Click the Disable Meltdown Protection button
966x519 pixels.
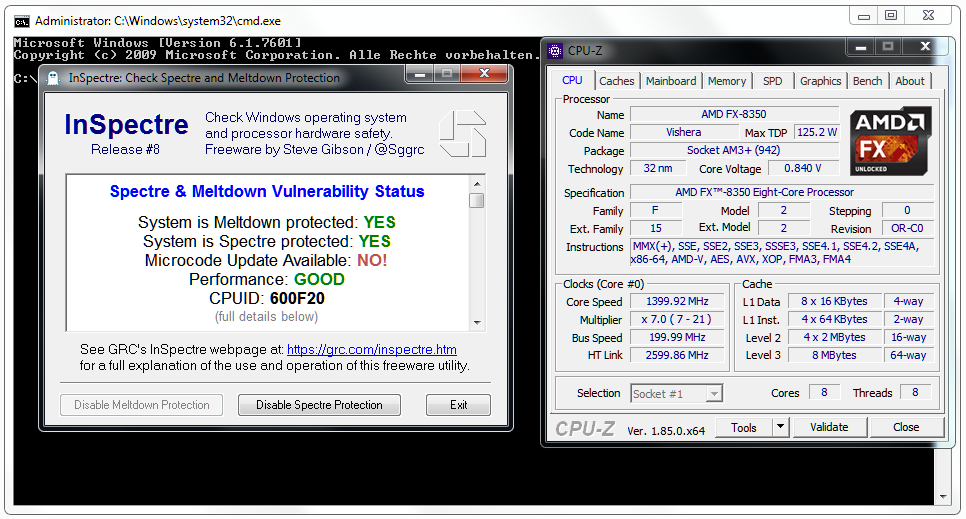click(141, 405)
